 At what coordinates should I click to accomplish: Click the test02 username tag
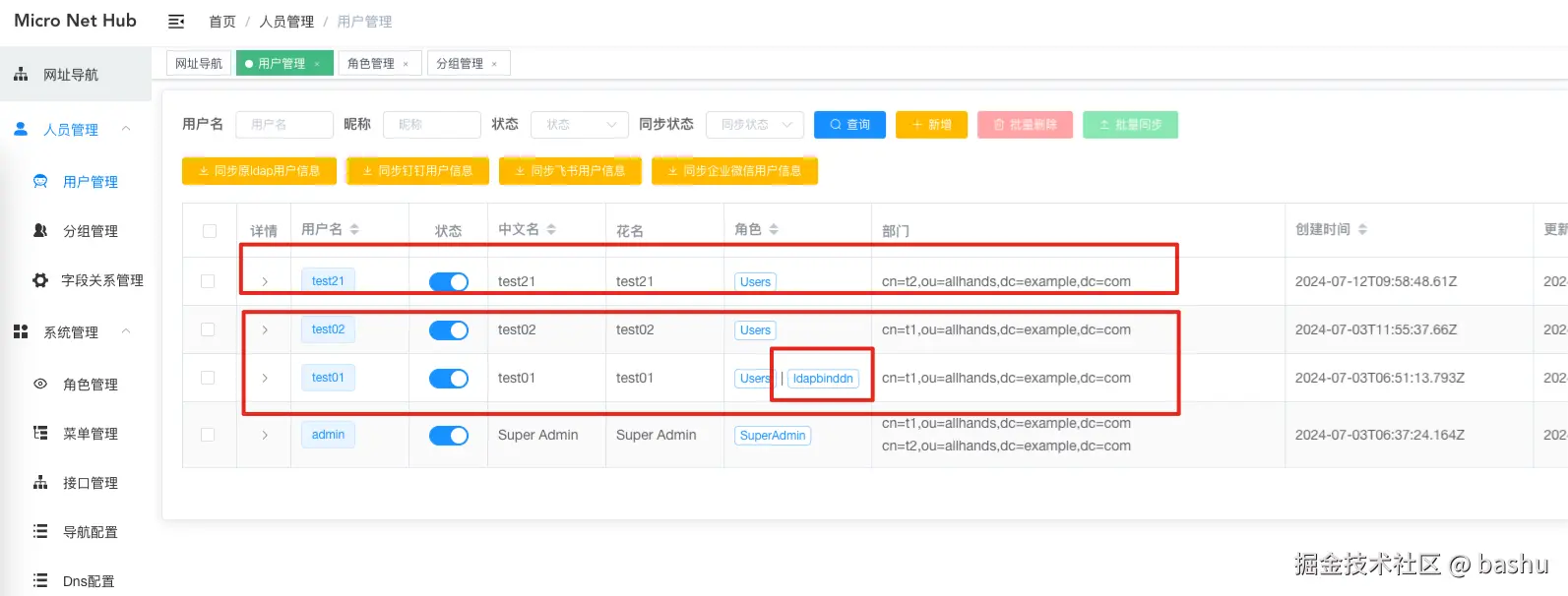tap(328, 329)
